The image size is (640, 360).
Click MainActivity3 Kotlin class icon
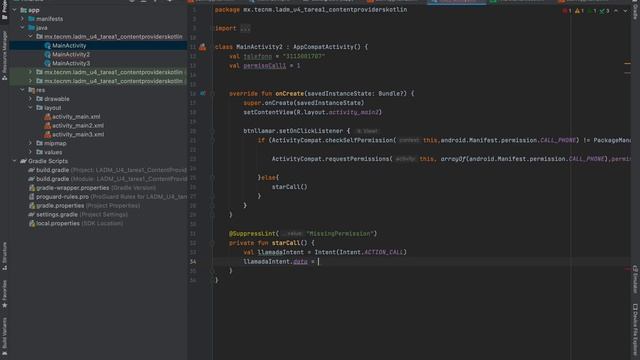[47, 63]
